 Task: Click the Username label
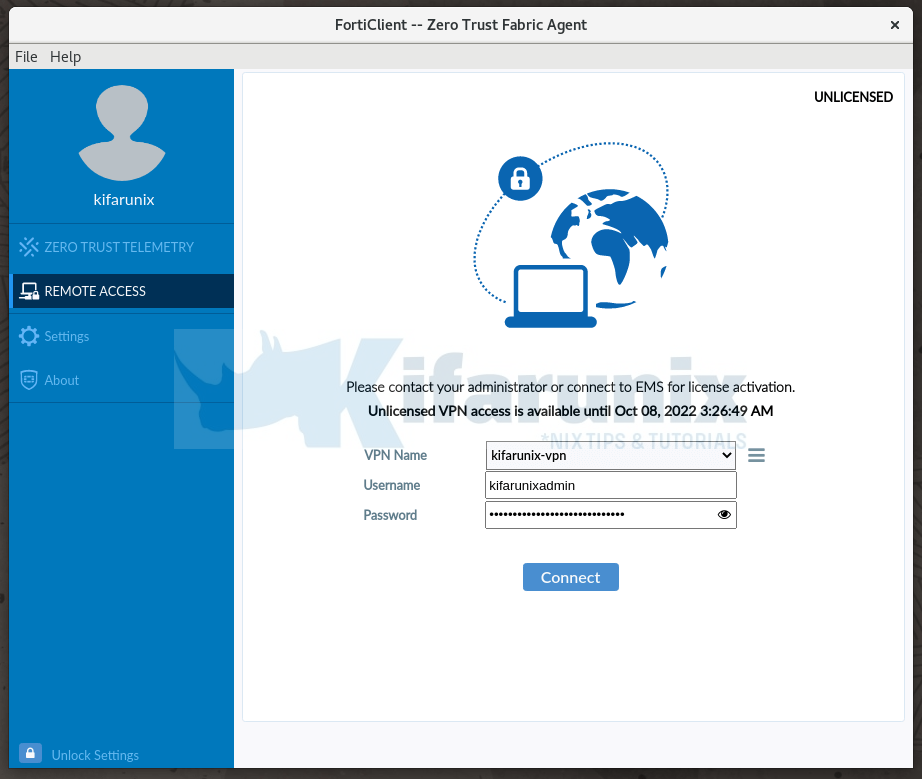pyautogui.click(x=392, y=485)
